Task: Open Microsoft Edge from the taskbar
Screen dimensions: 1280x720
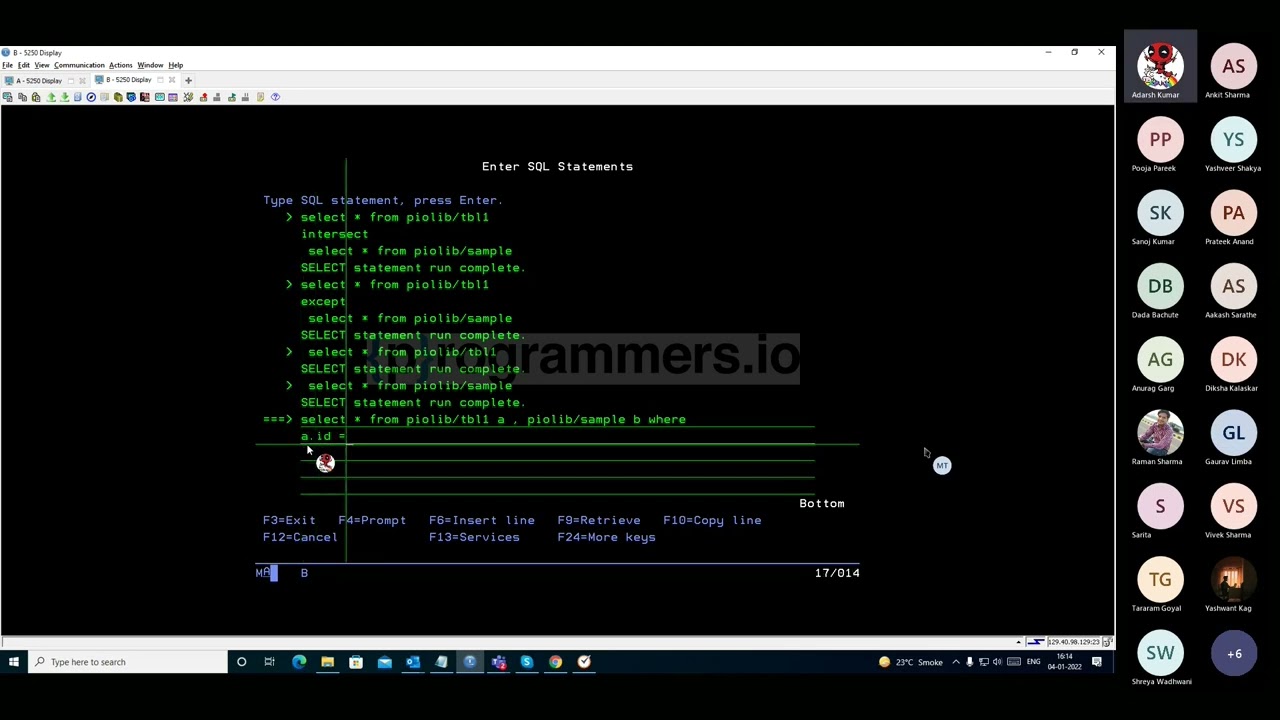Action: [x=299, y=662]
